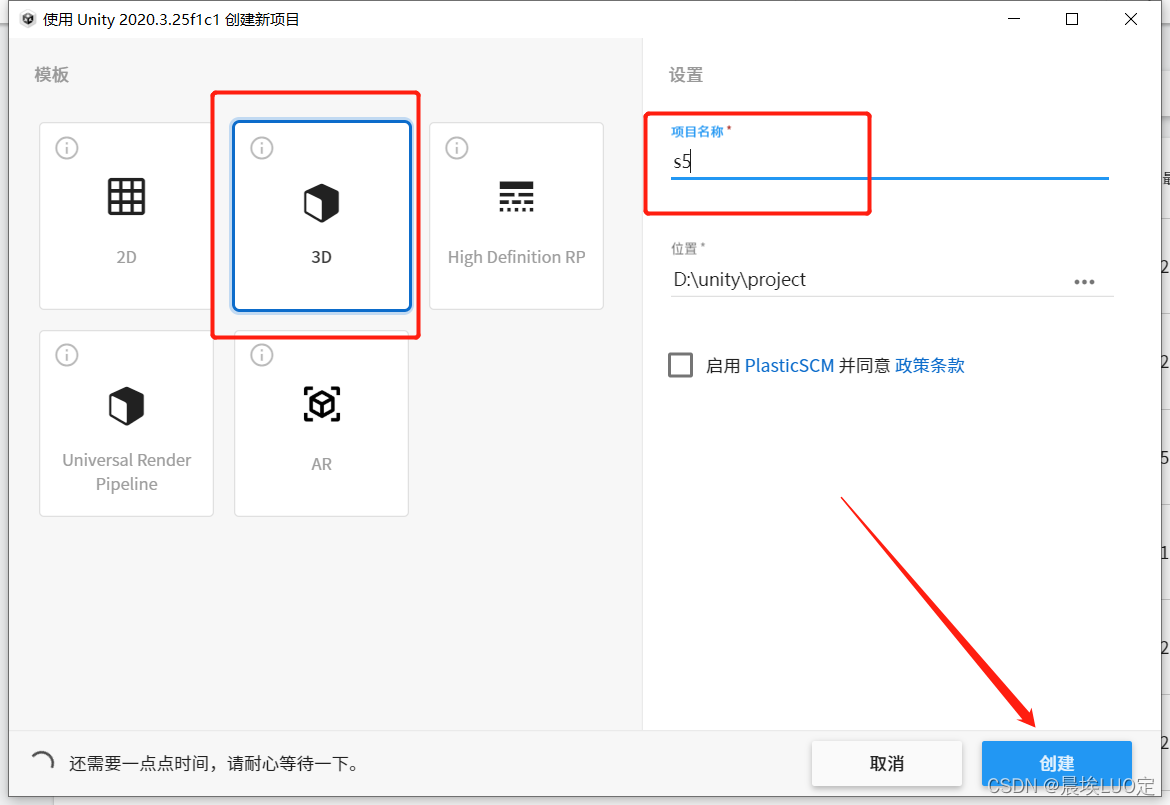Select the 2D project template
The image size is (1170, 805).
pos(126,215)
